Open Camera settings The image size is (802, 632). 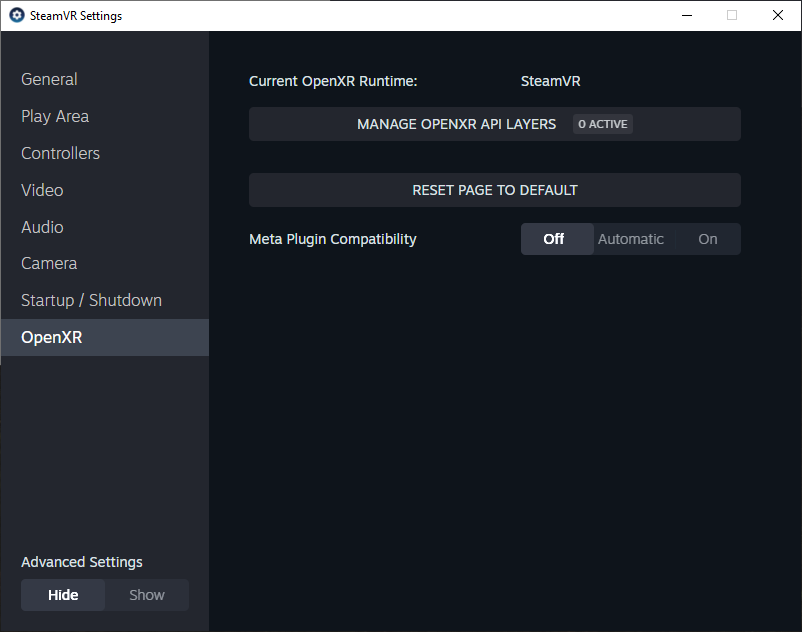point(104,263)
